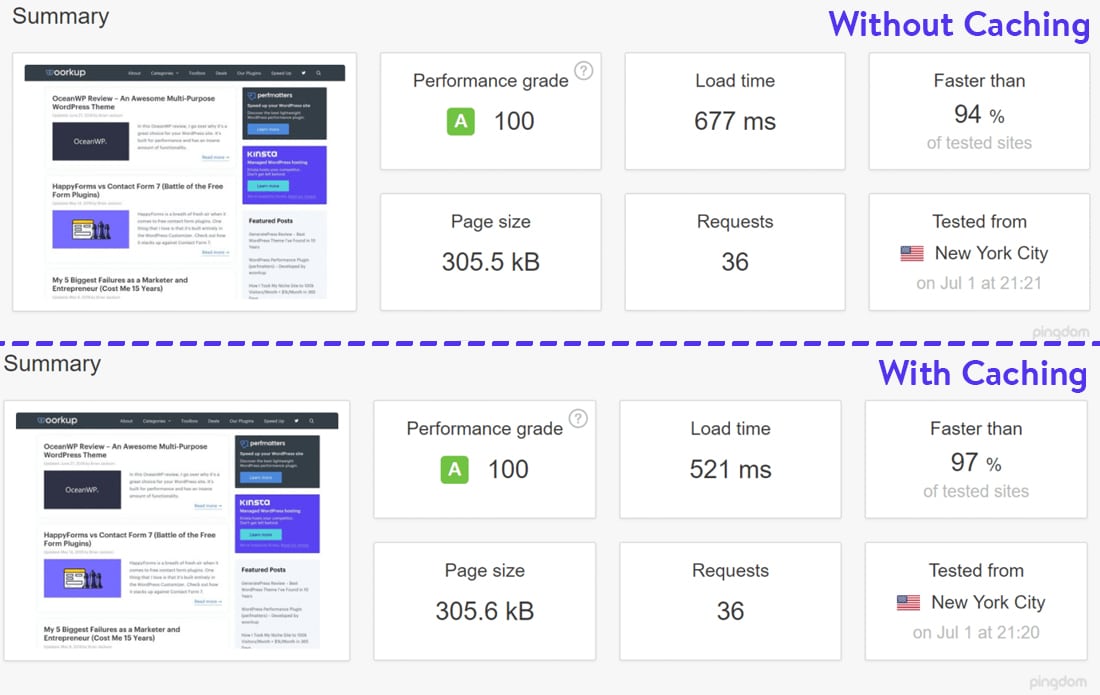1100x695 pixels.
Task: Click the Twitter icon in the site navigation
Action: pyautogui.click(x=304, y=73)
